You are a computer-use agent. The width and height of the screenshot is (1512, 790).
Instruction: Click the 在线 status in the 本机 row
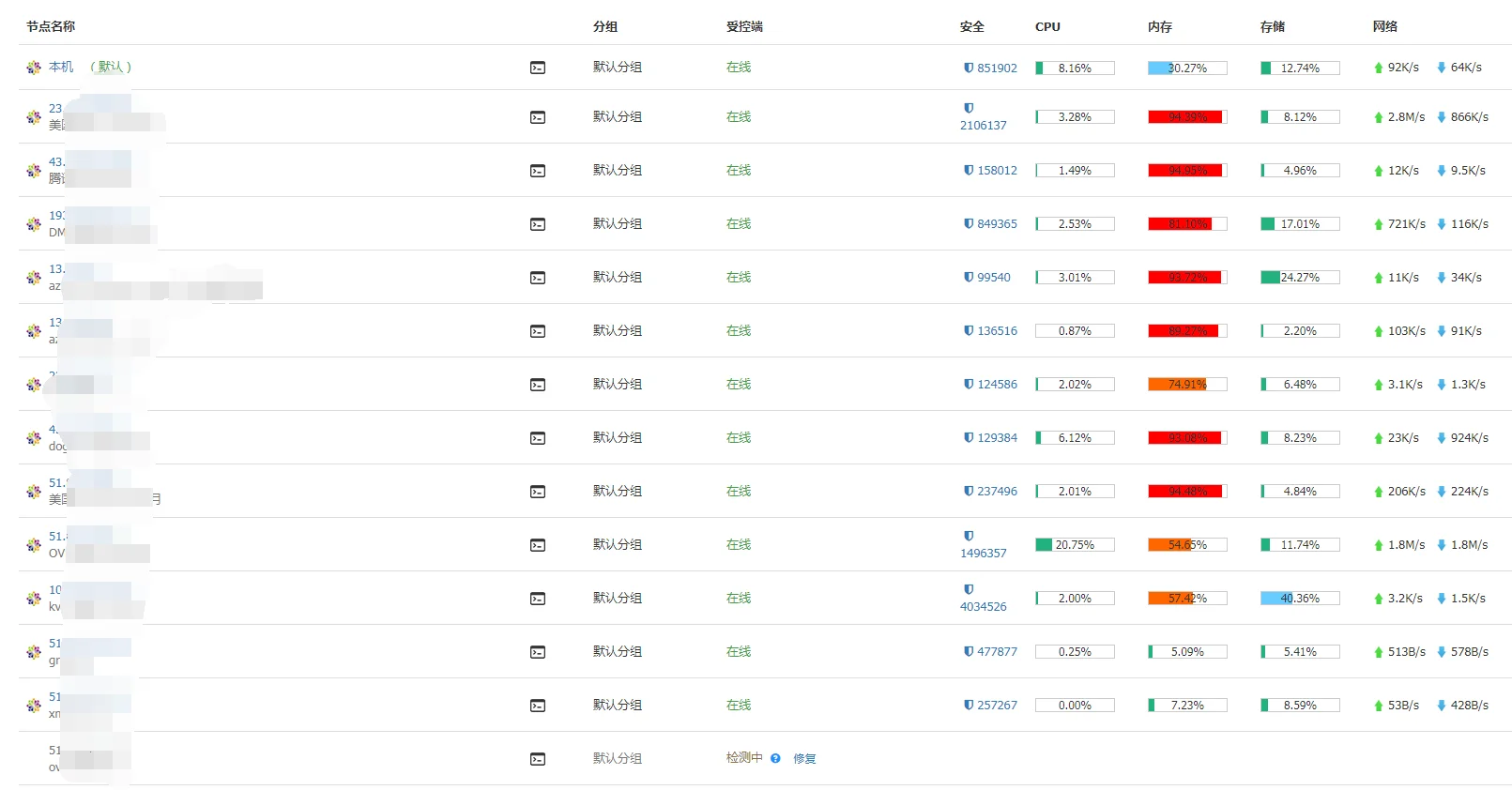(739, 67)
